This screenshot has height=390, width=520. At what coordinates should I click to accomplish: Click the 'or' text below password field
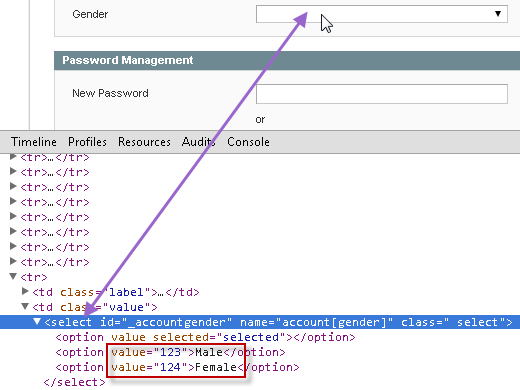pos(260,119)
